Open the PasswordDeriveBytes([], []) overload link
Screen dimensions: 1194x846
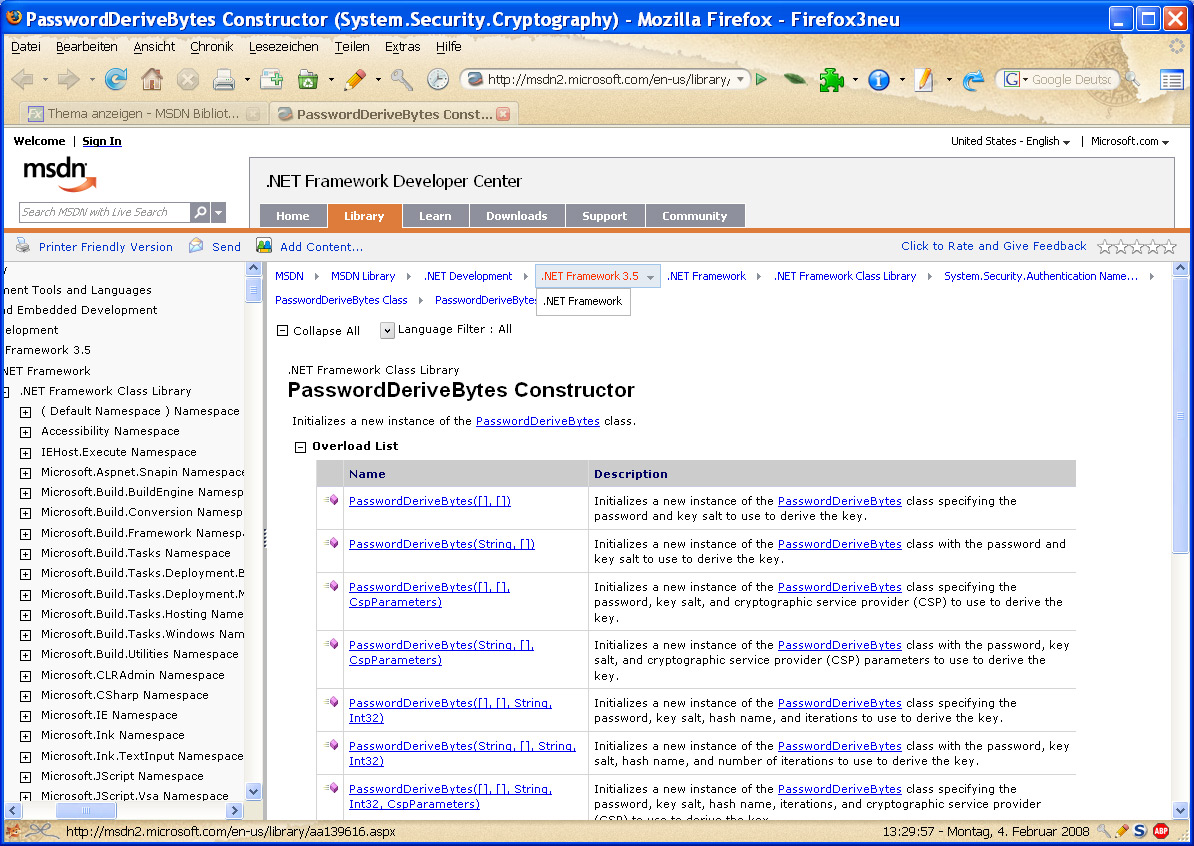429,501
